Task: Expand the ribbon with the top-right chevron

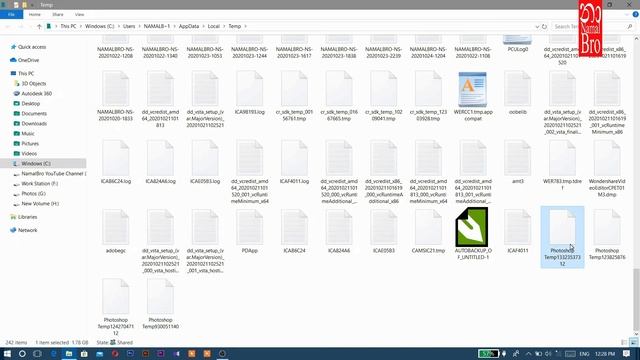Action: (627, 15)
